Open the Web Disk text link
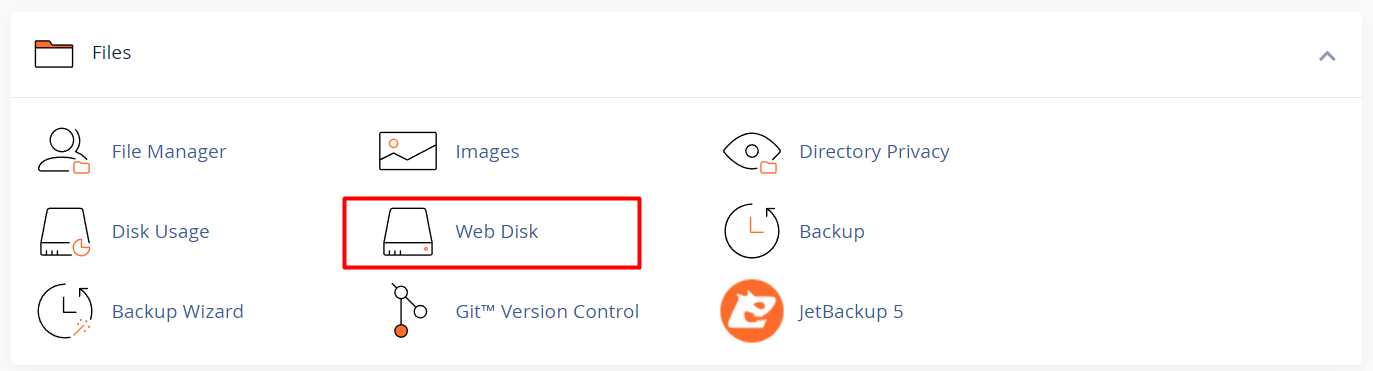The height and width of the screenshot is (371, 1373). pos(497,232)
